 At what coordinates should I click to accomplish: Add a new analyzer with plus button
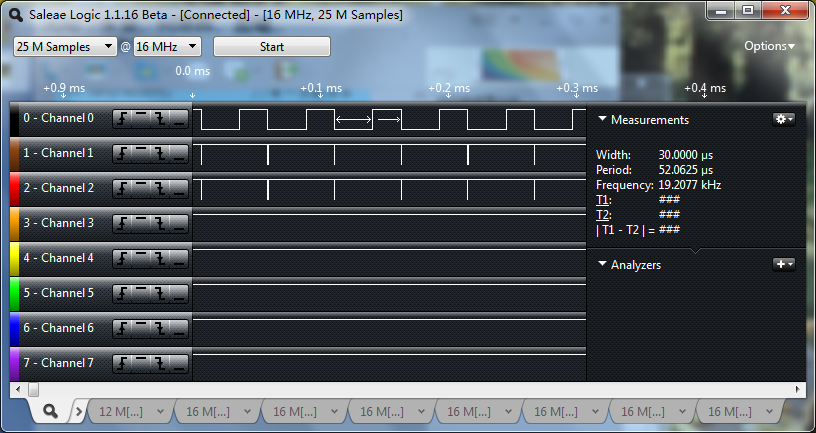coord(784,264)
